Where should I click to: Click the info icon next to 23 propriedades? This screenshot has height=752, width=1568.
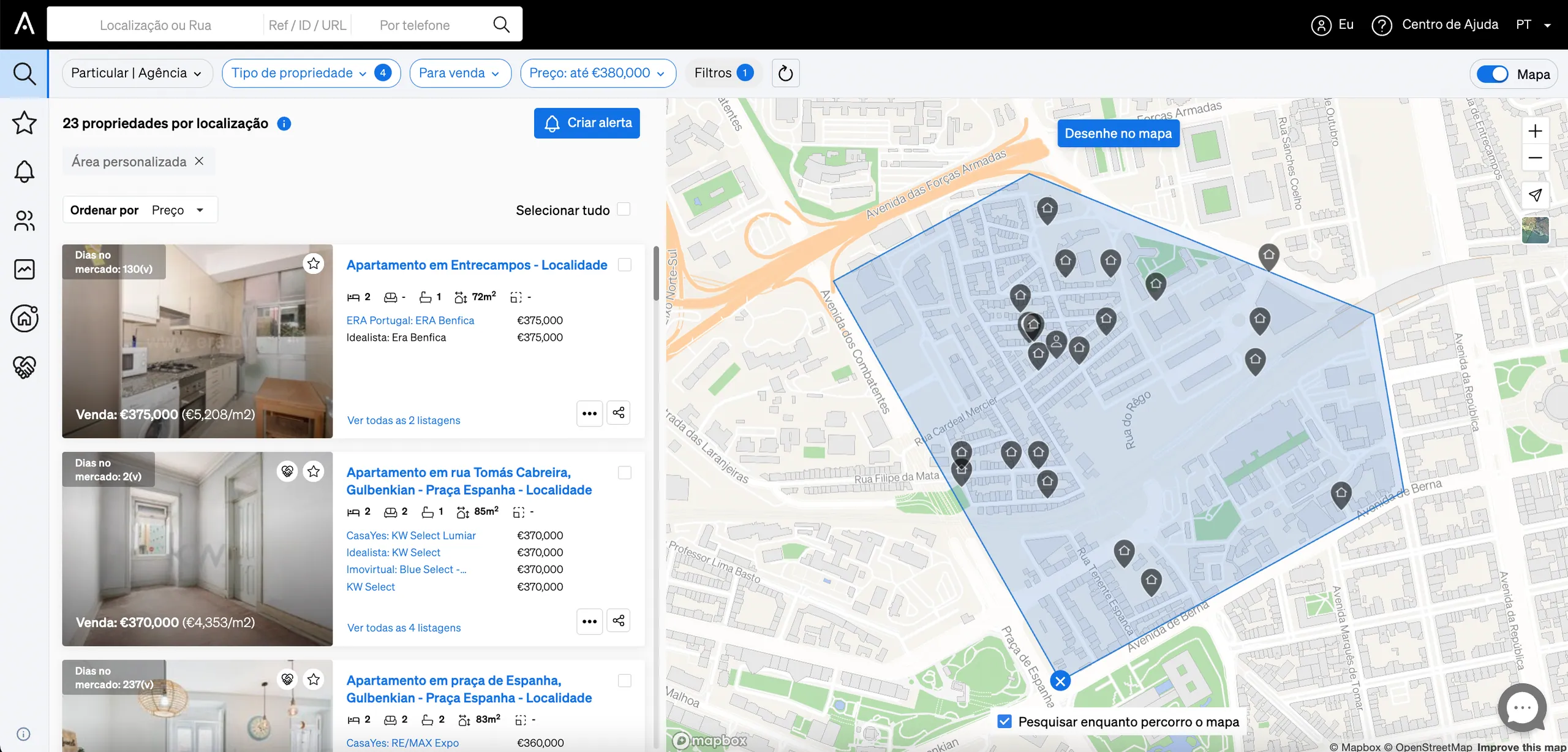(x=284, y=124)
